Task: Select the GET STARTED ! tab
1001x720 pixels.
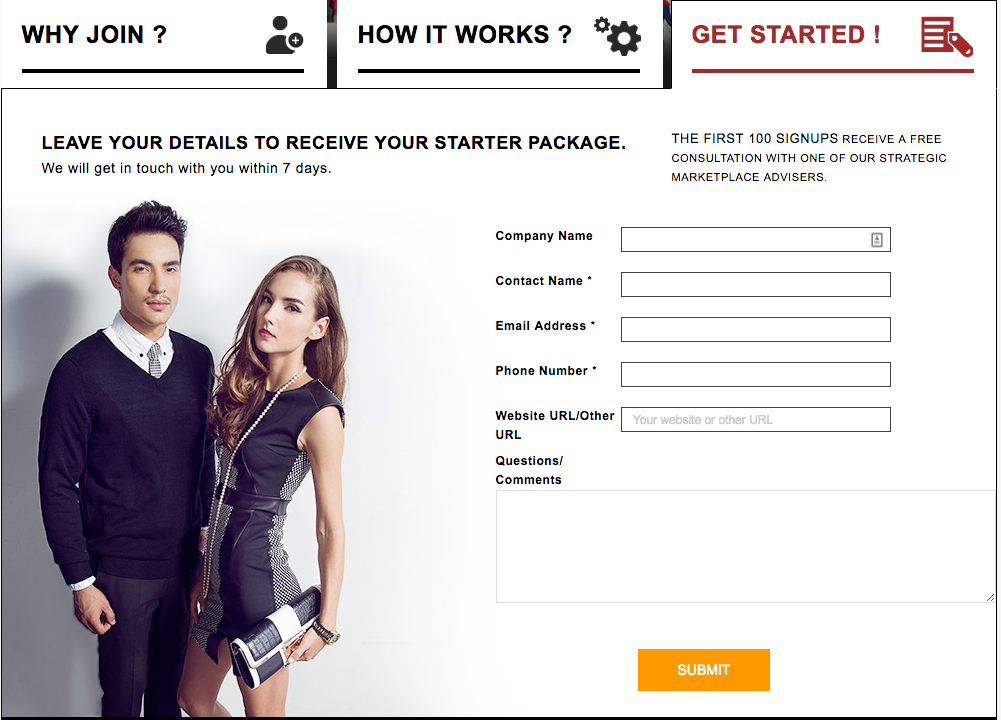Action: pos(832,44)
